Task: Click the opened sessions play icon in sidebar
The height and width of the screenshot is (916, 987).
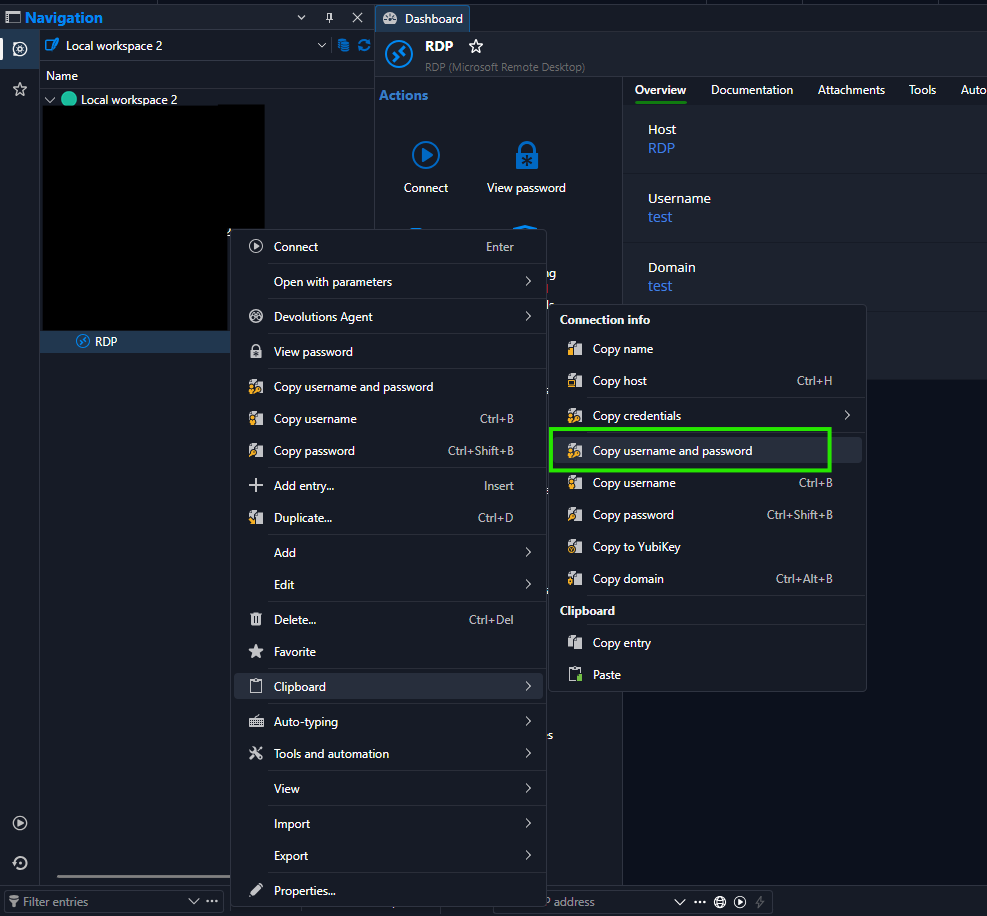Action: tap(20, 823)
